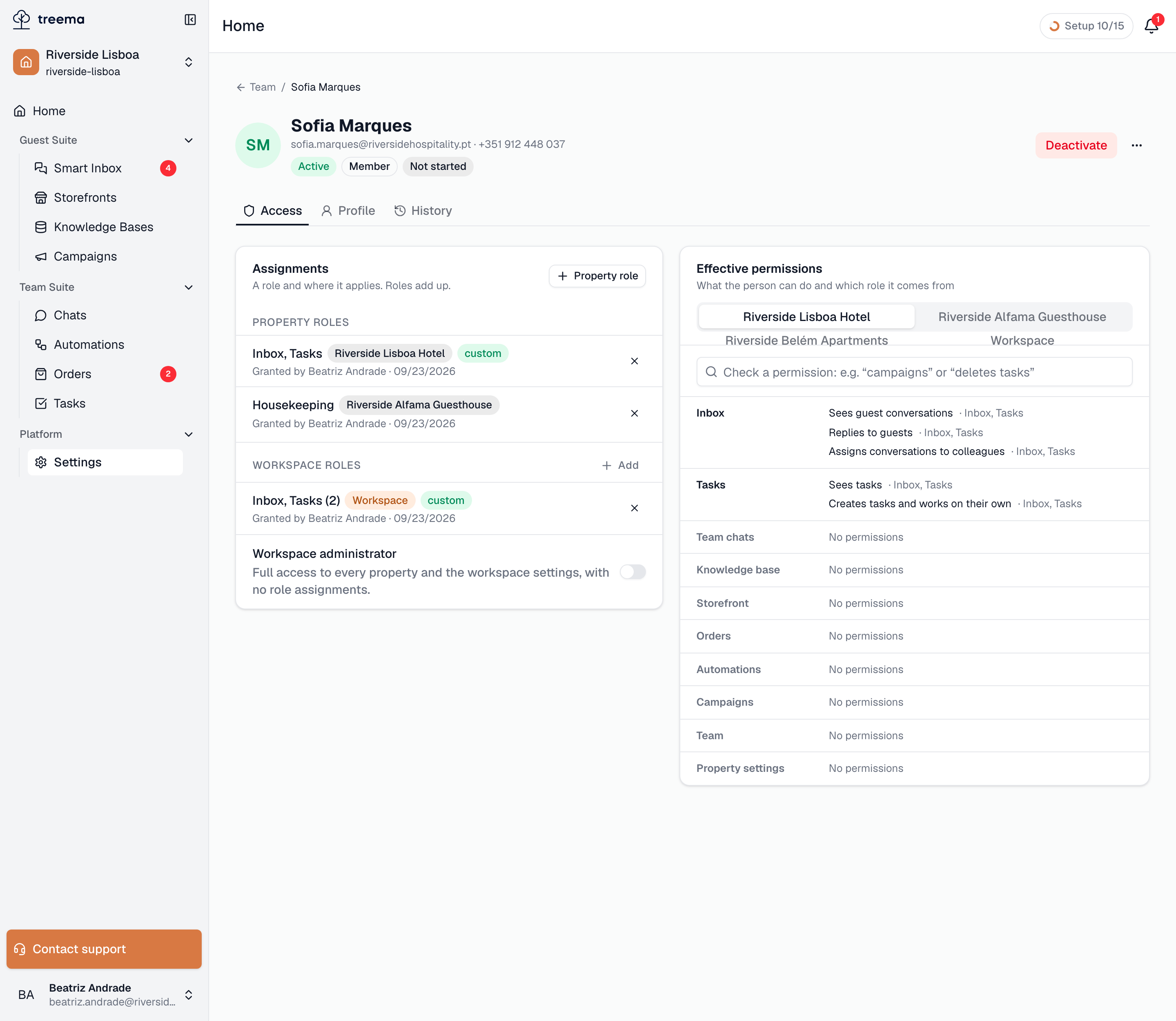Click the Knowledge Bases database icon
The image size is (1176, 1021).
point(40,227)
